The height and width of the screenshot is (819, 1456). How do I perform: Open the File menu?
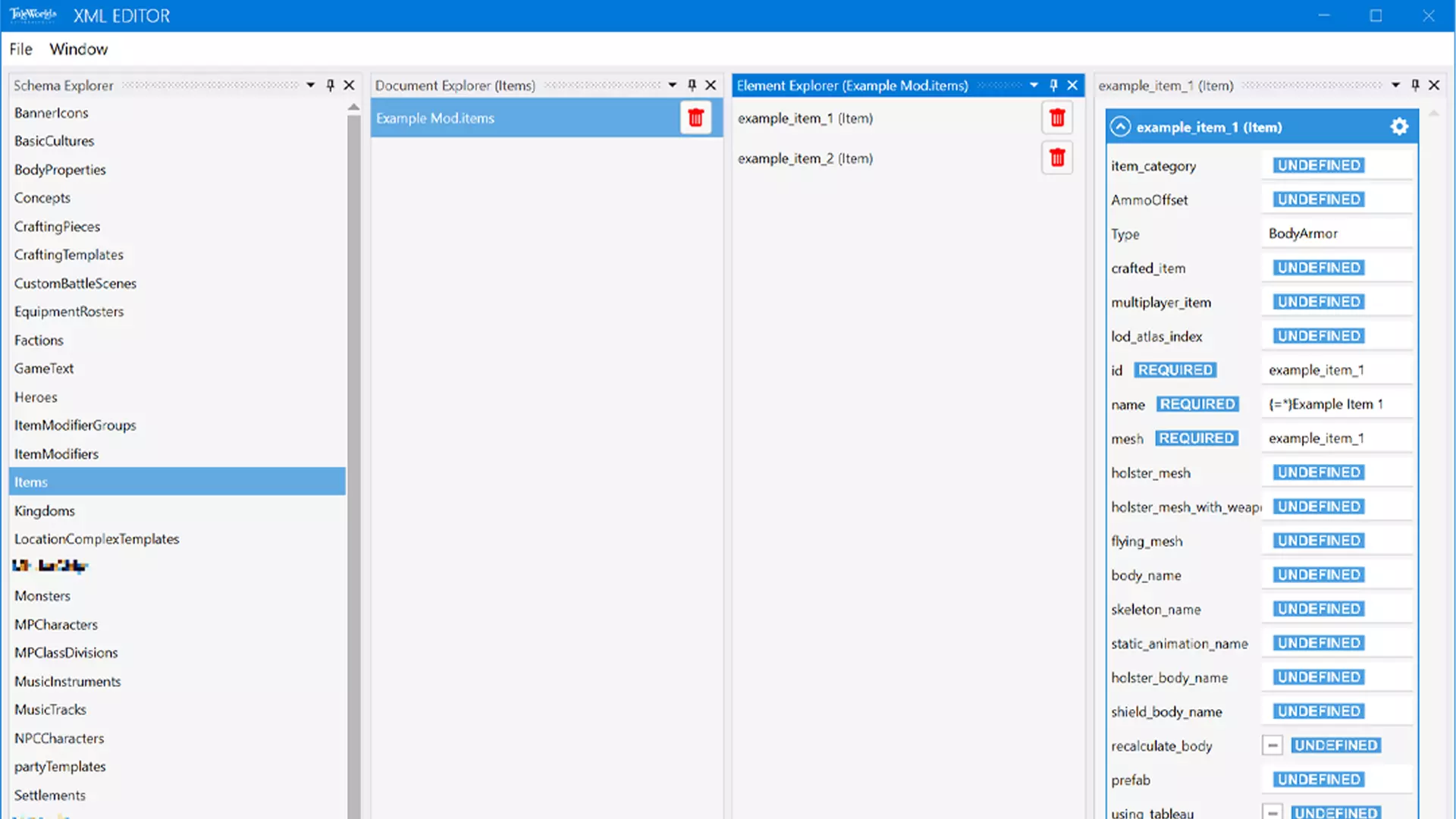click(x=20, y=49)
